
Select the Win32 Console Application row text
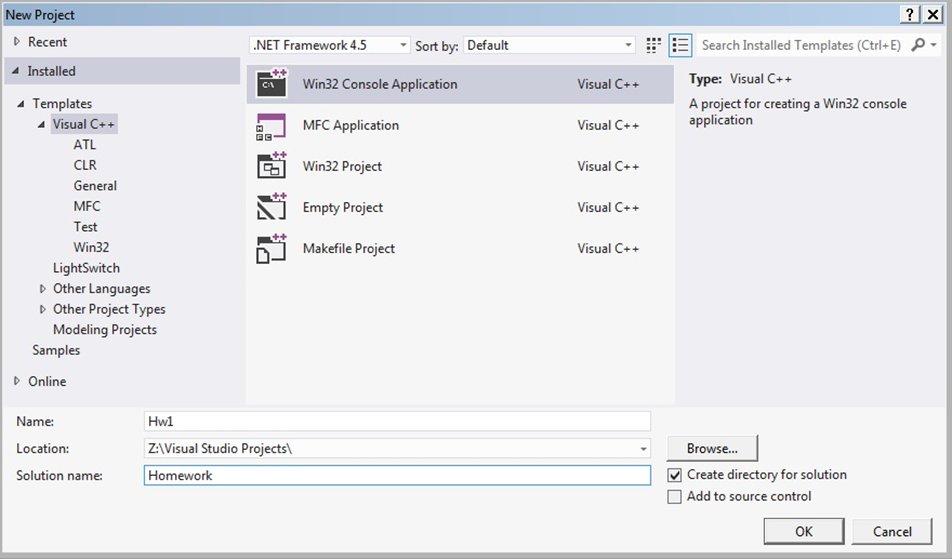coord(380,84)
